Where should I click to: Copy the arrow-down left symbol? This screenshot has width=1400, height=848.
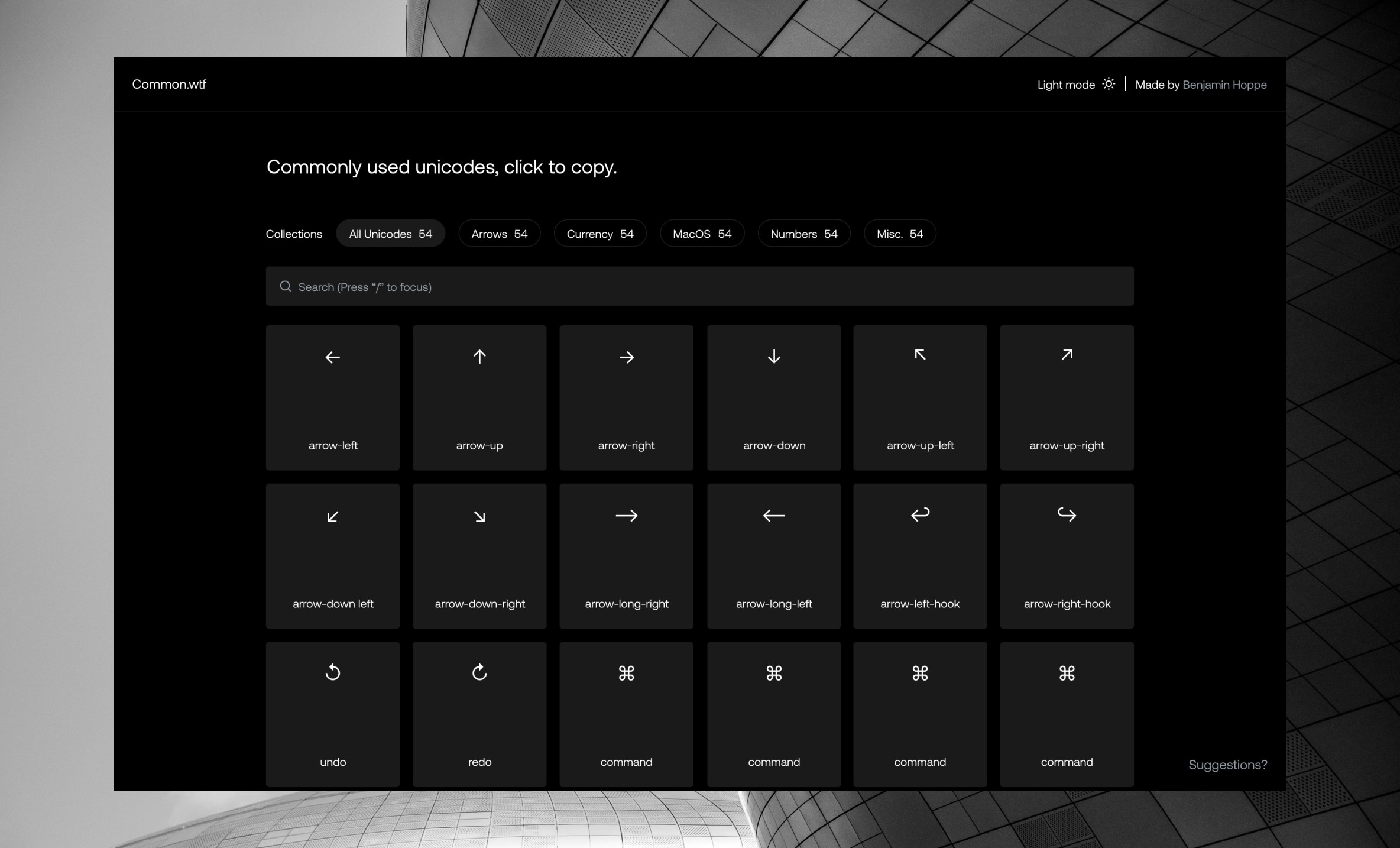click(x=332, y=556)
